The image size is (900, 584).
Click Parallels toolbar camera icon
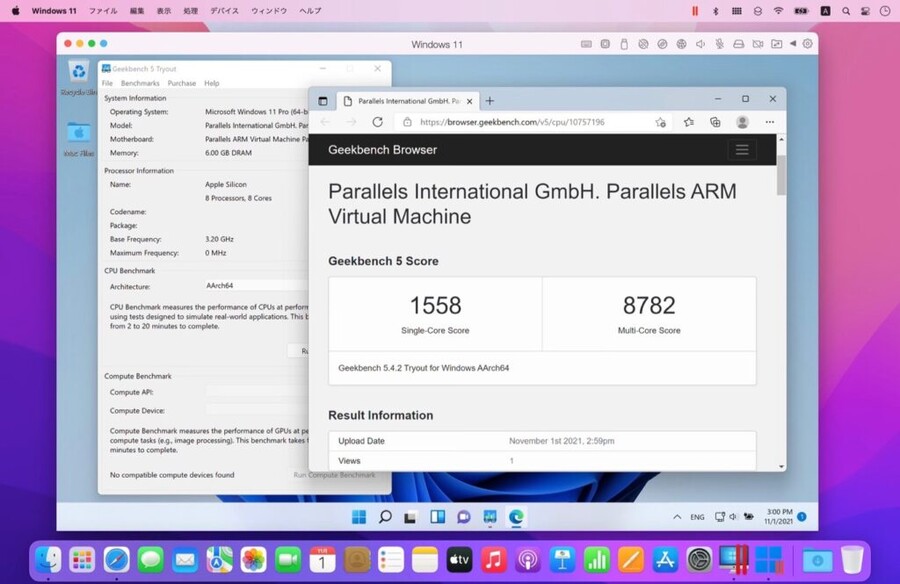[758, 44]
